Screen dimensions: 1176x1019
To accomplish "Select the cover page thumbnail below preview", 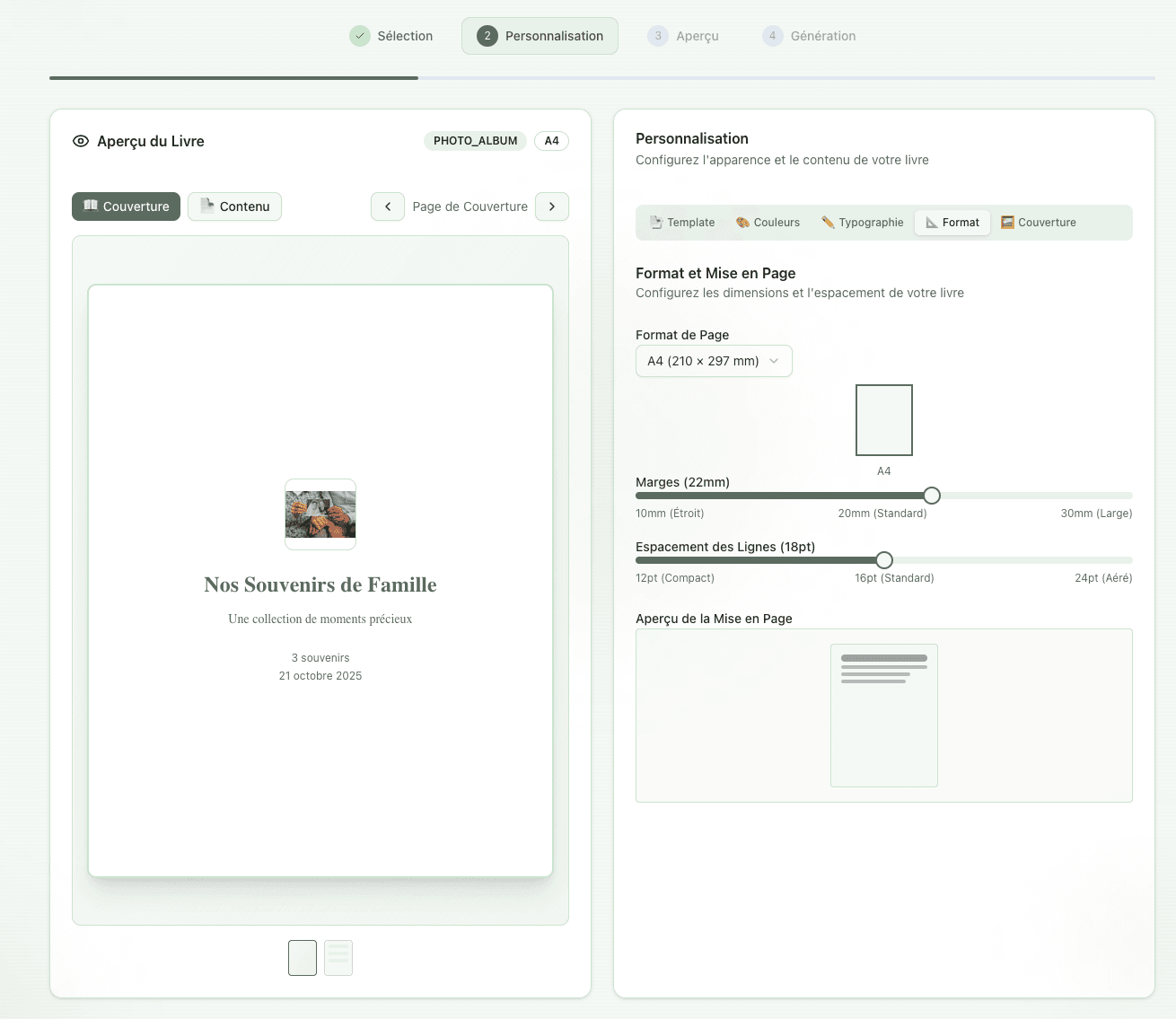I will point(303,958).
